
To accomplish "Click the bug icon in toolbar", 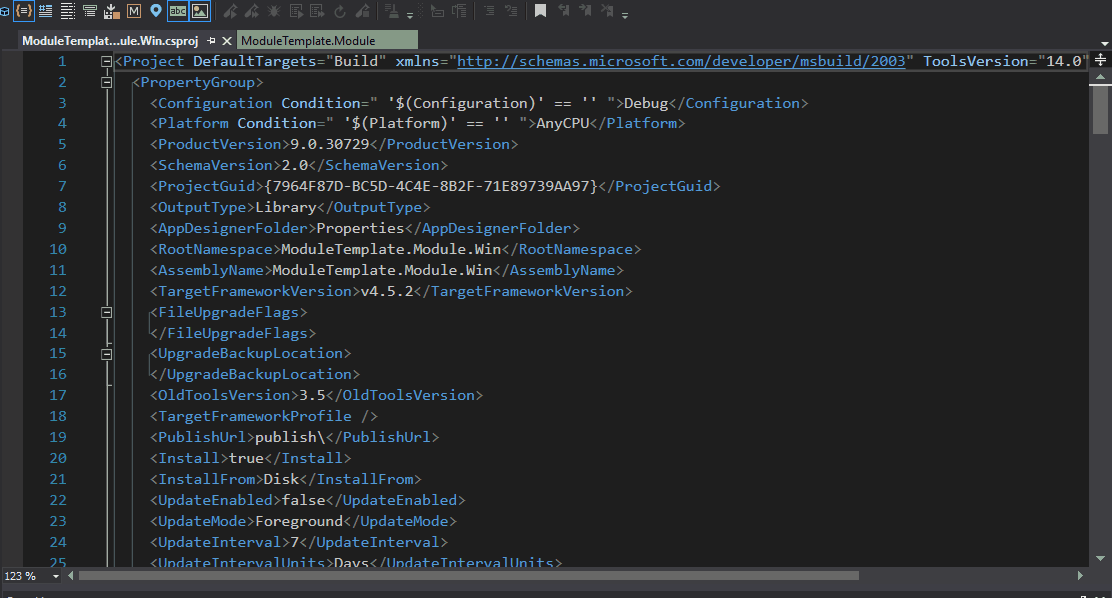I will [x=274, y=11].
